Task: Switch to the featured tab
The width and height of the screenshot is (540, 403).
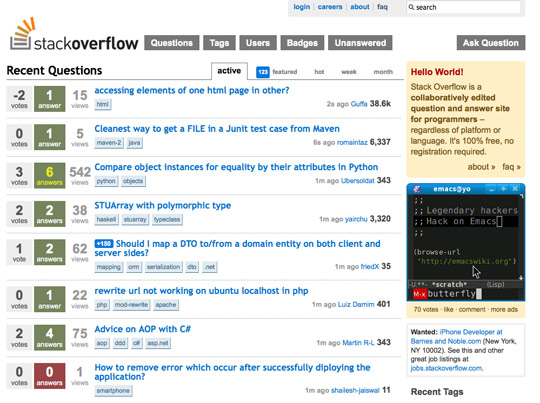Action: (x=284, y=72)
